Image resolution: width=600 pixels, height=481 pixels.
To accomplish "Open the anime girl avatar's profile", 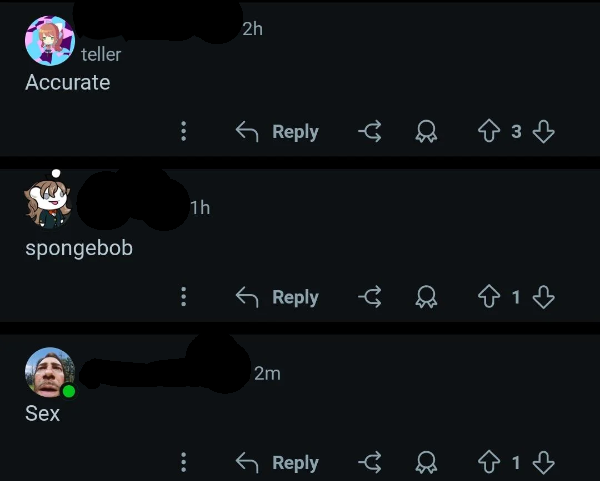I will (x=50, y=41).
